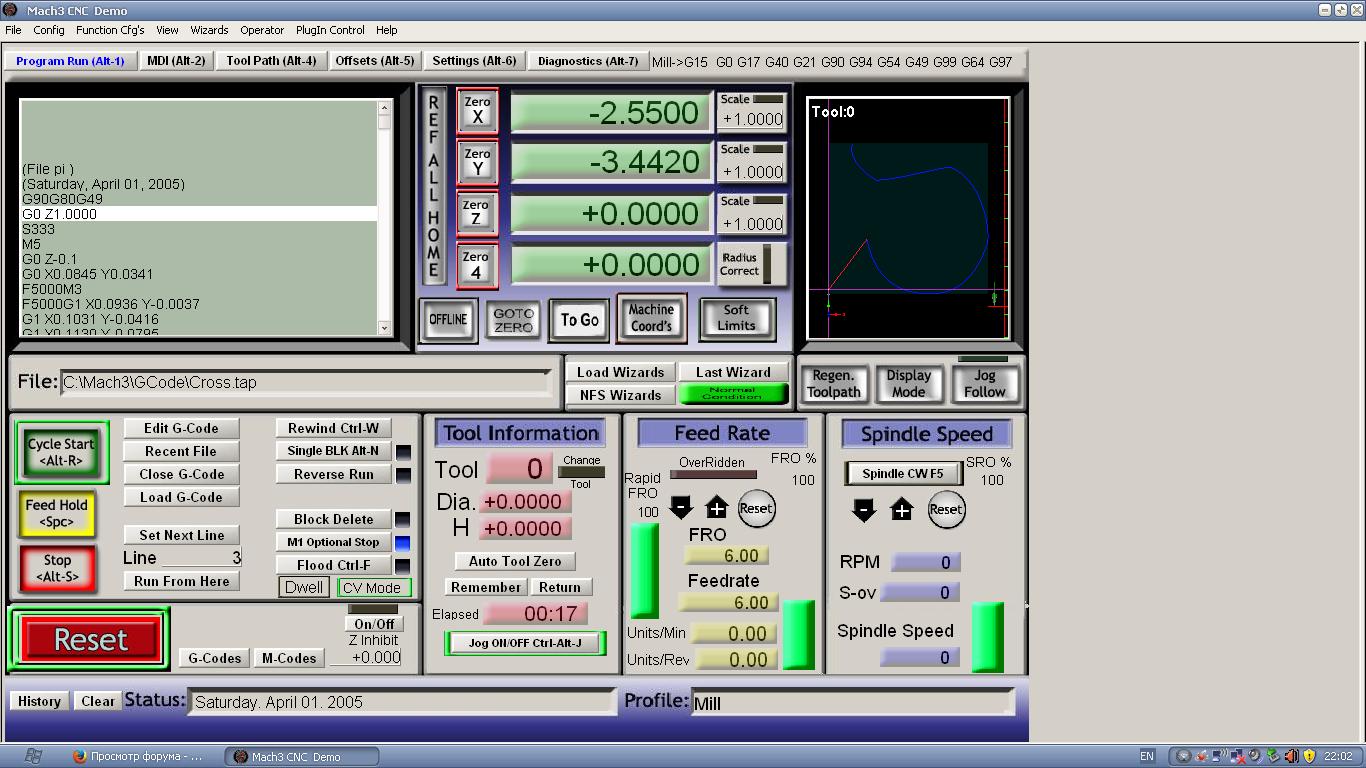Click the G-code list scroll-up arrow
The image size is (1366, 768).
tap(385, 106)
